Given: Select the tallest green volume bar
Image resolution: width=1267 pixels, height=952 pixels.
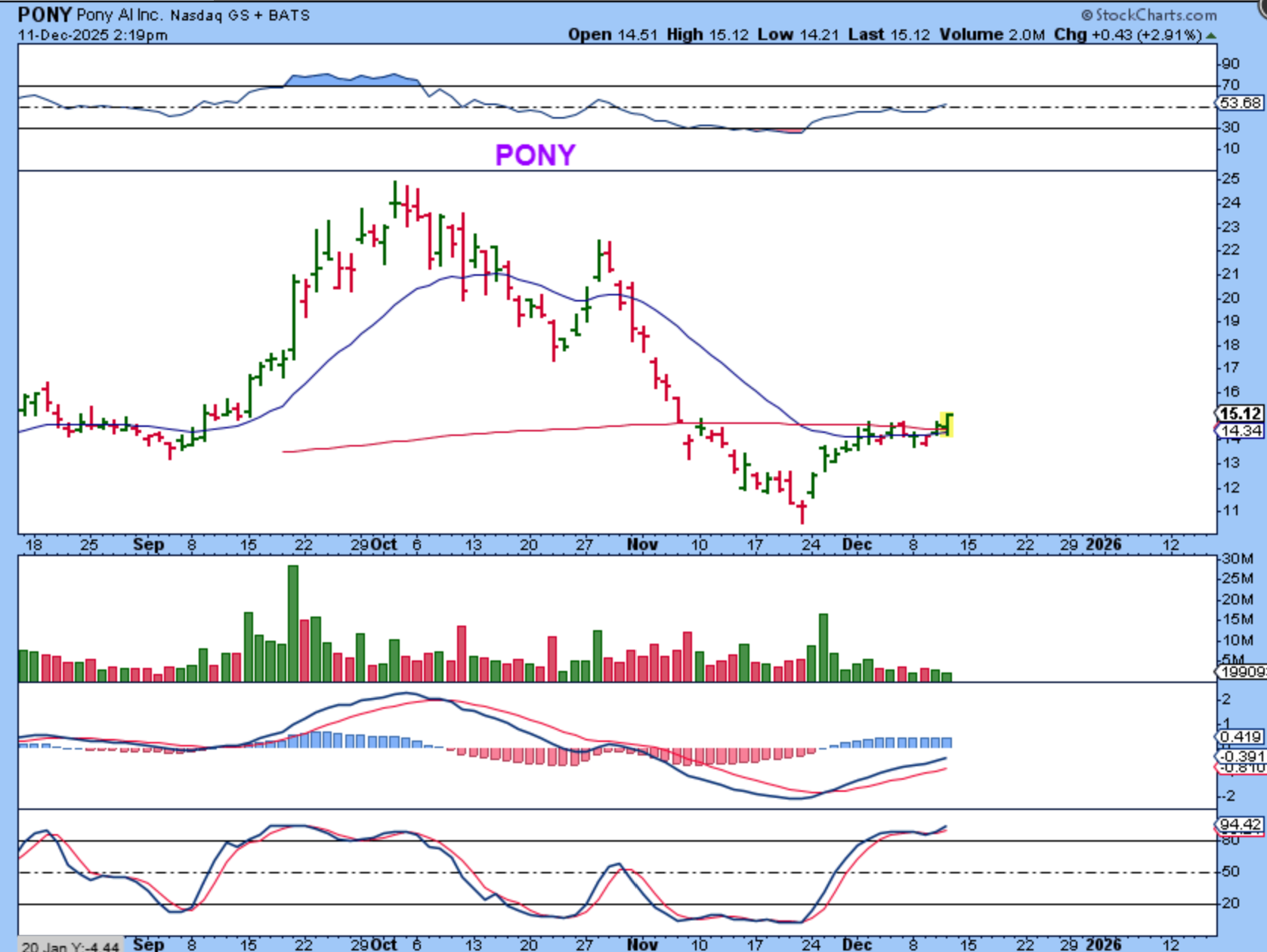Looking at the screenshot, I should click(x=293, y=623).
